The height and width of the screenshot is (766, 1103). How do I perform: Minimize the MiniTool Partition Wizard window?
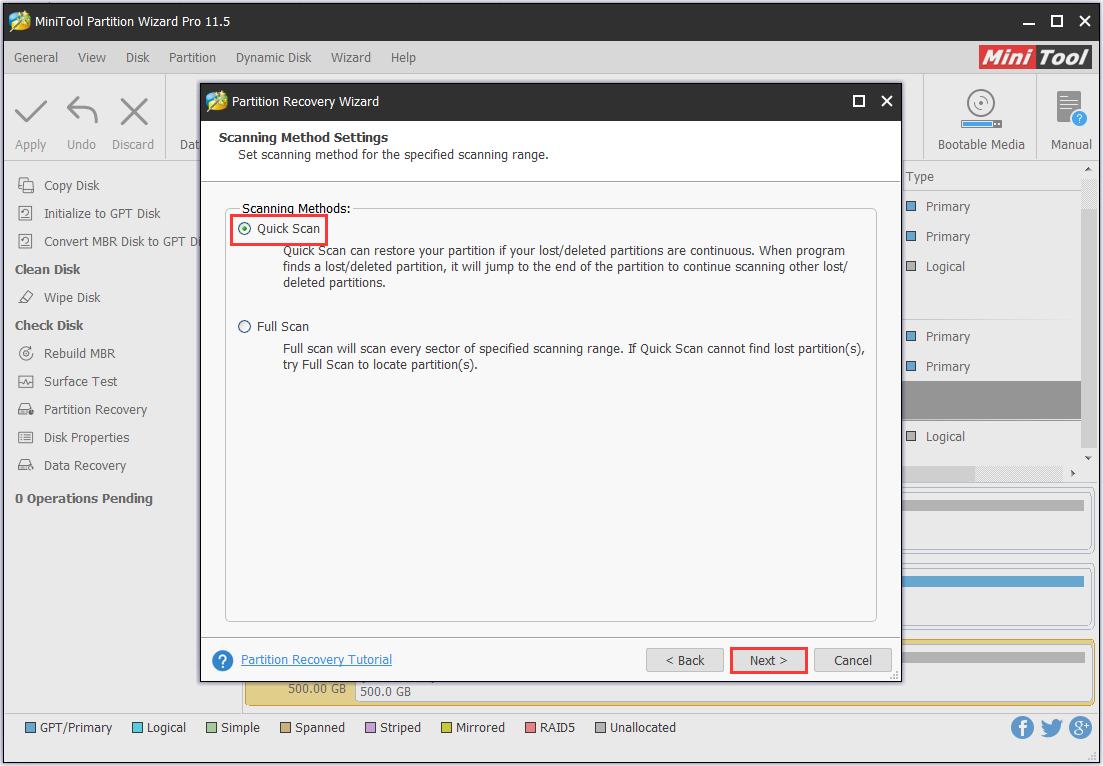[1028, 22]
